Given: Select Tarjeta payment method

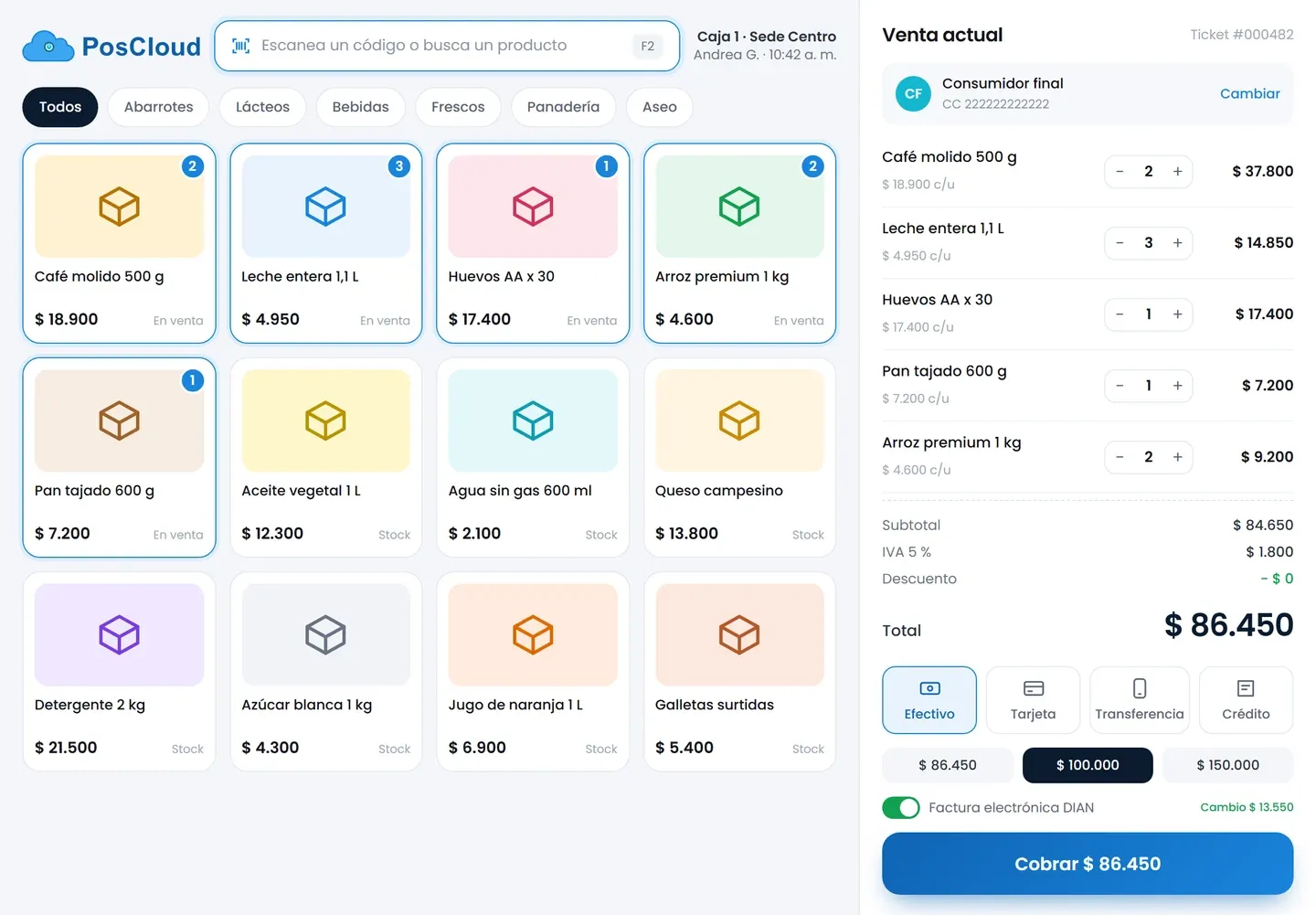Looking at the screenshot, I should click(1033, 700).
